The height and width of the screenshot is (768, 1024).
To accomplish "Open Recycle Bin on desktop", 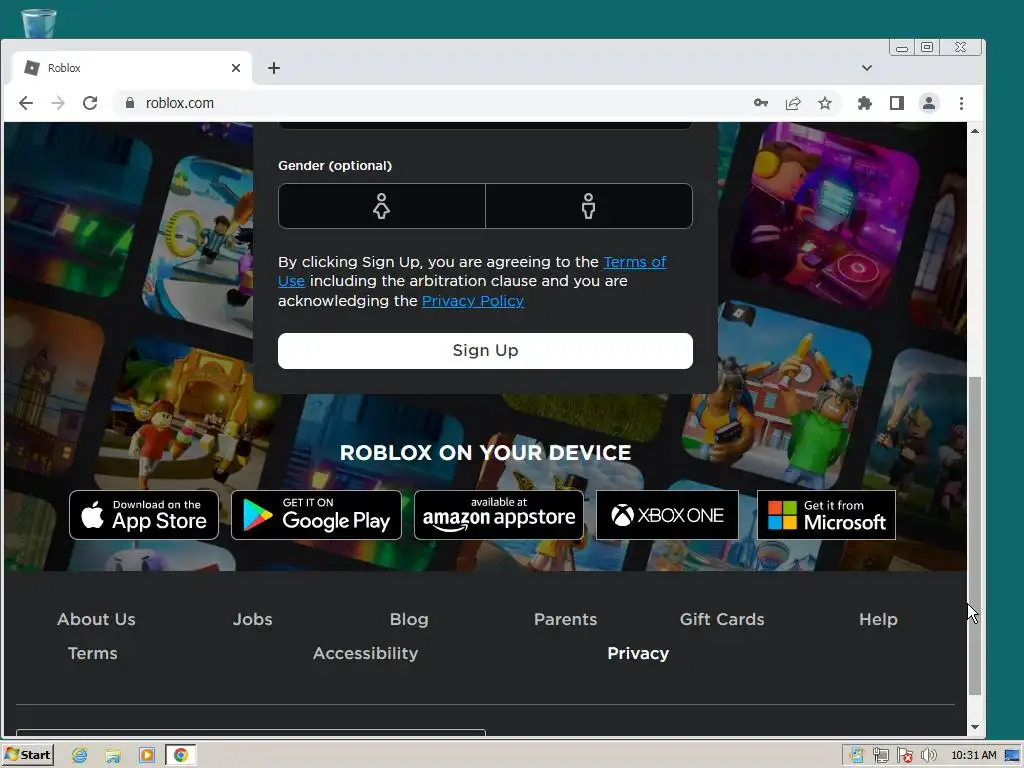I will tap(39, 23).
